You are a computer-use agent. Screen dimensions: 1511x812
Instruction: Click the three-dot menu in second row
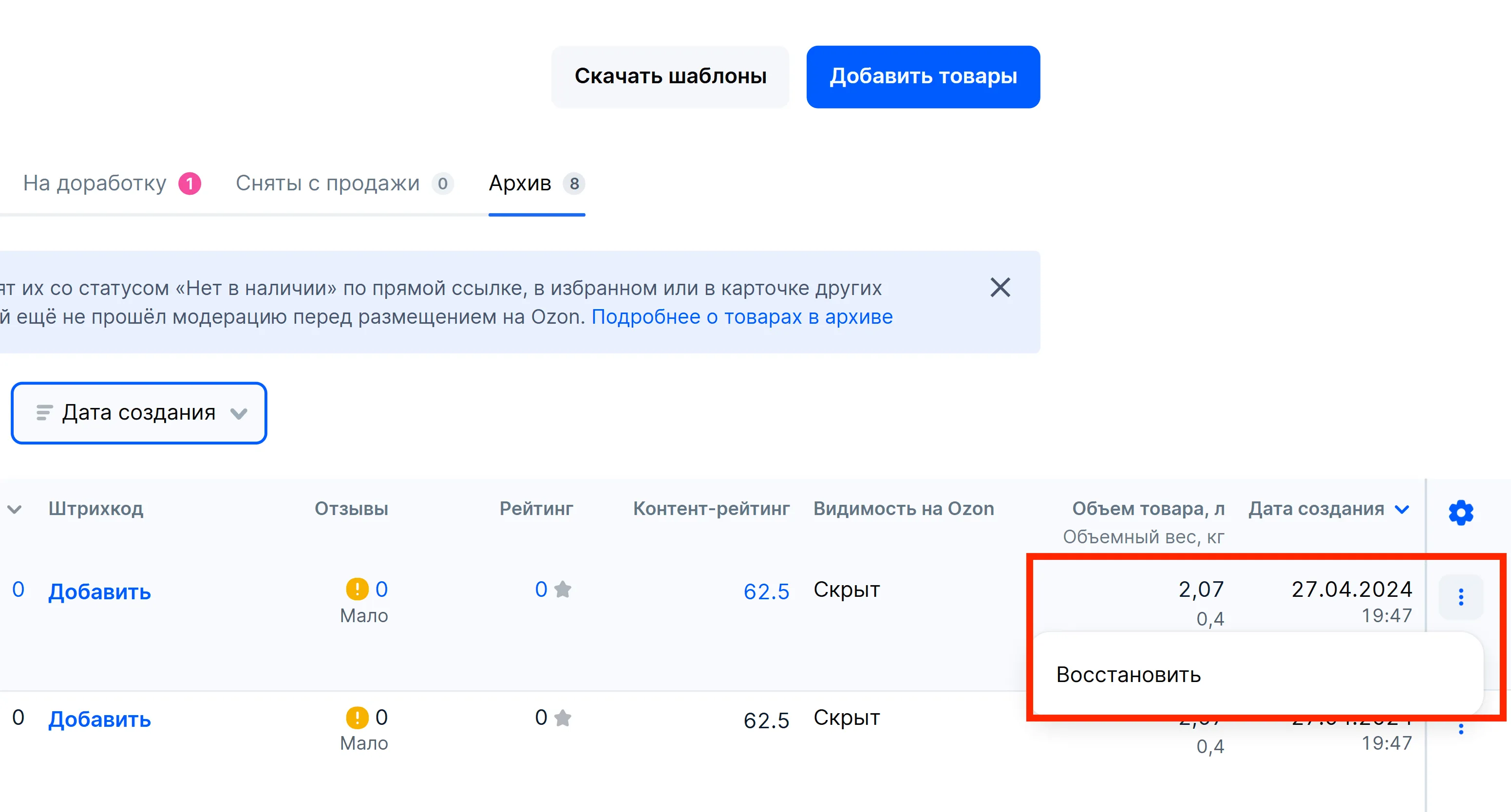(1460, 729)
